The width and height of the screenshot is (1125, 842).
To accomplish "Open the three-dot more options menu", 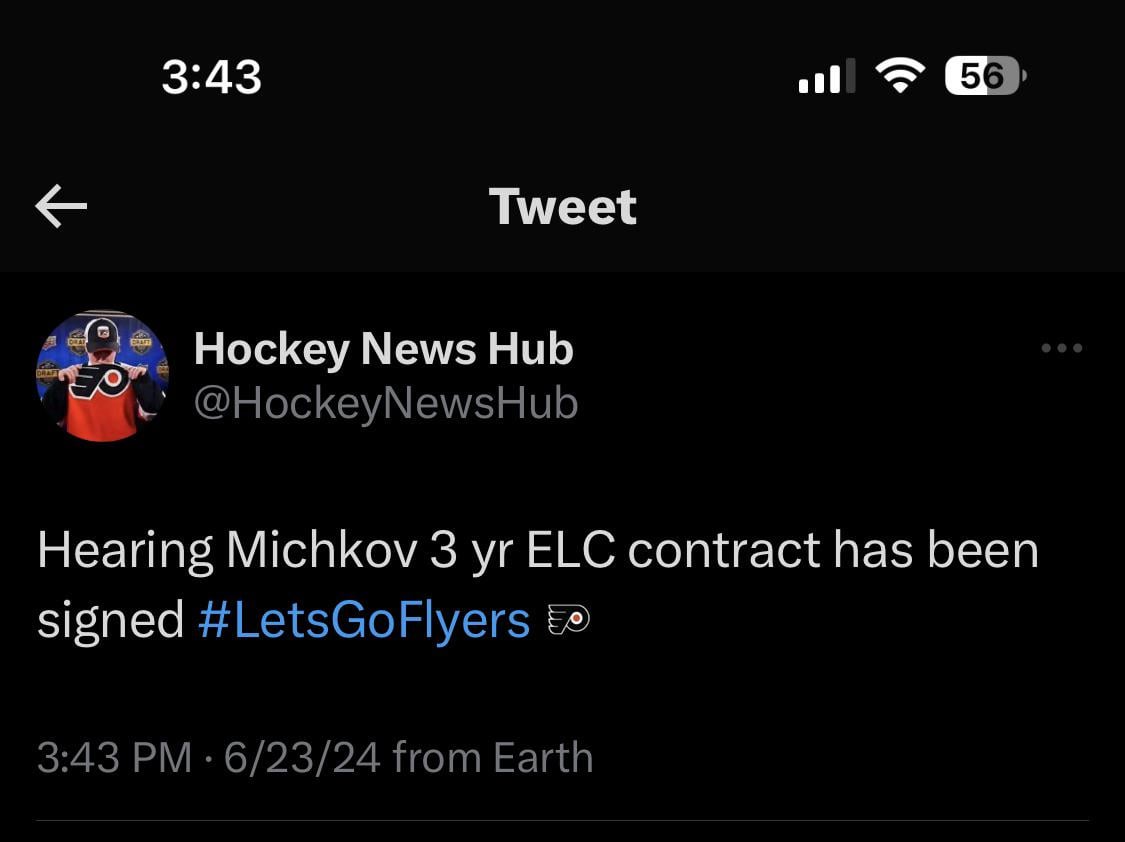I will [1061, 349].
